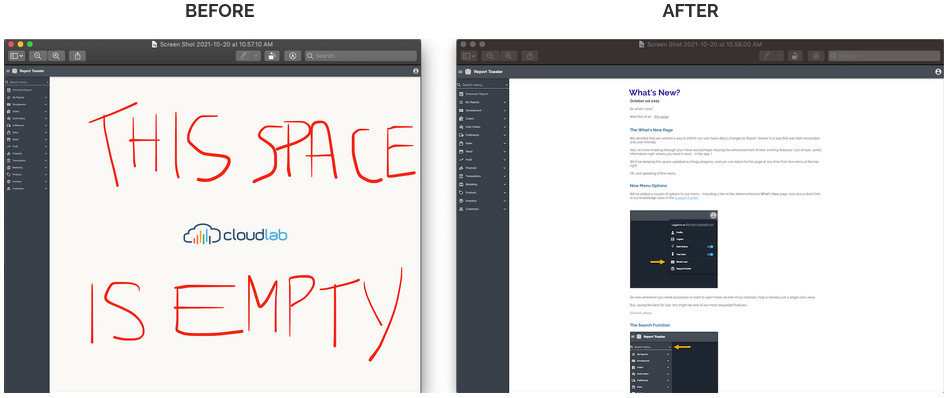Click Draft Orders icon in AFTER window sidebar

[461, 126]
